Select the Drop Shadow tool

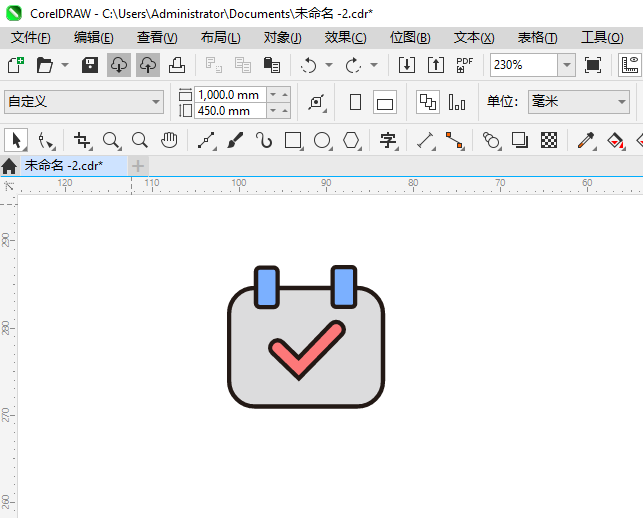[x=520, y=140]
